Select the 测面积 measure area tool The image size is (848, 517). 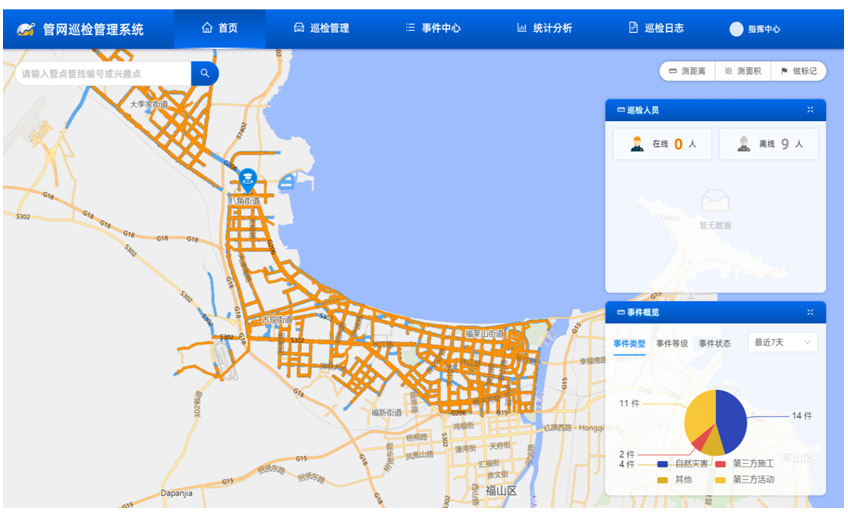pyautogui.click(x=743, y=71)
